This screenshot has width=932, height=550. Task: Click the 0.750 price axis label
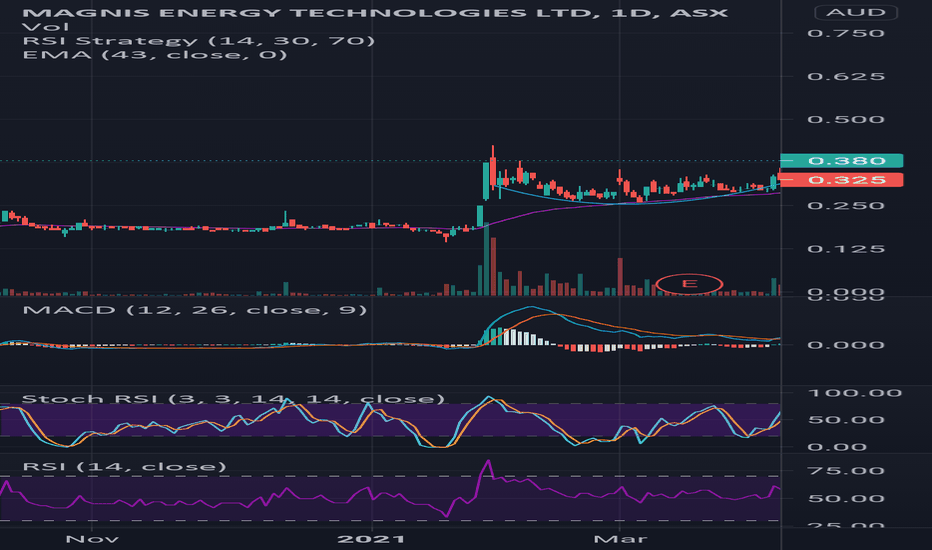pyautogui.click(x=846, y=33)
